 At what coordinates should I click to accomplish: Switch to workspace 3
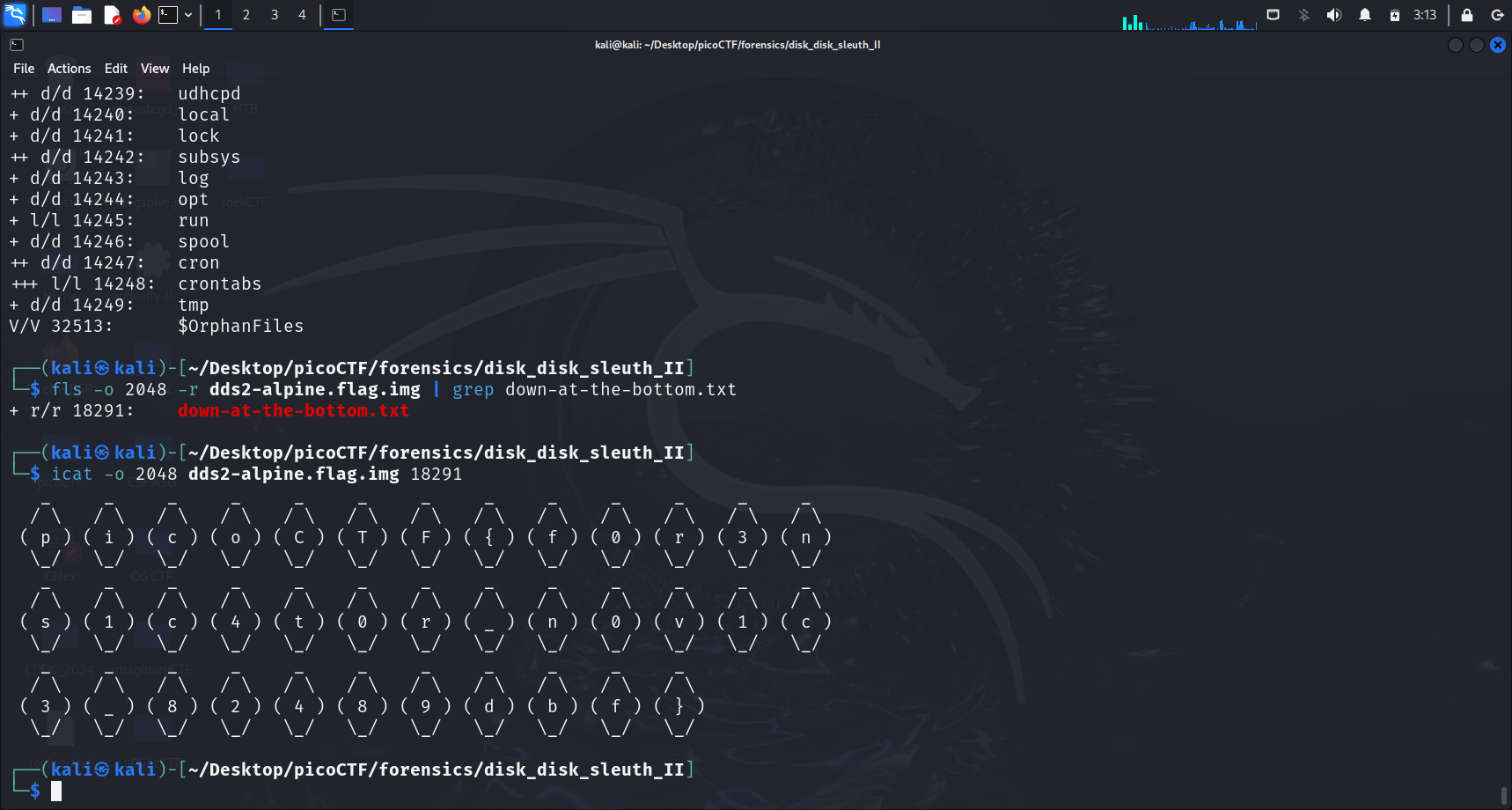(x=275, y=15)
